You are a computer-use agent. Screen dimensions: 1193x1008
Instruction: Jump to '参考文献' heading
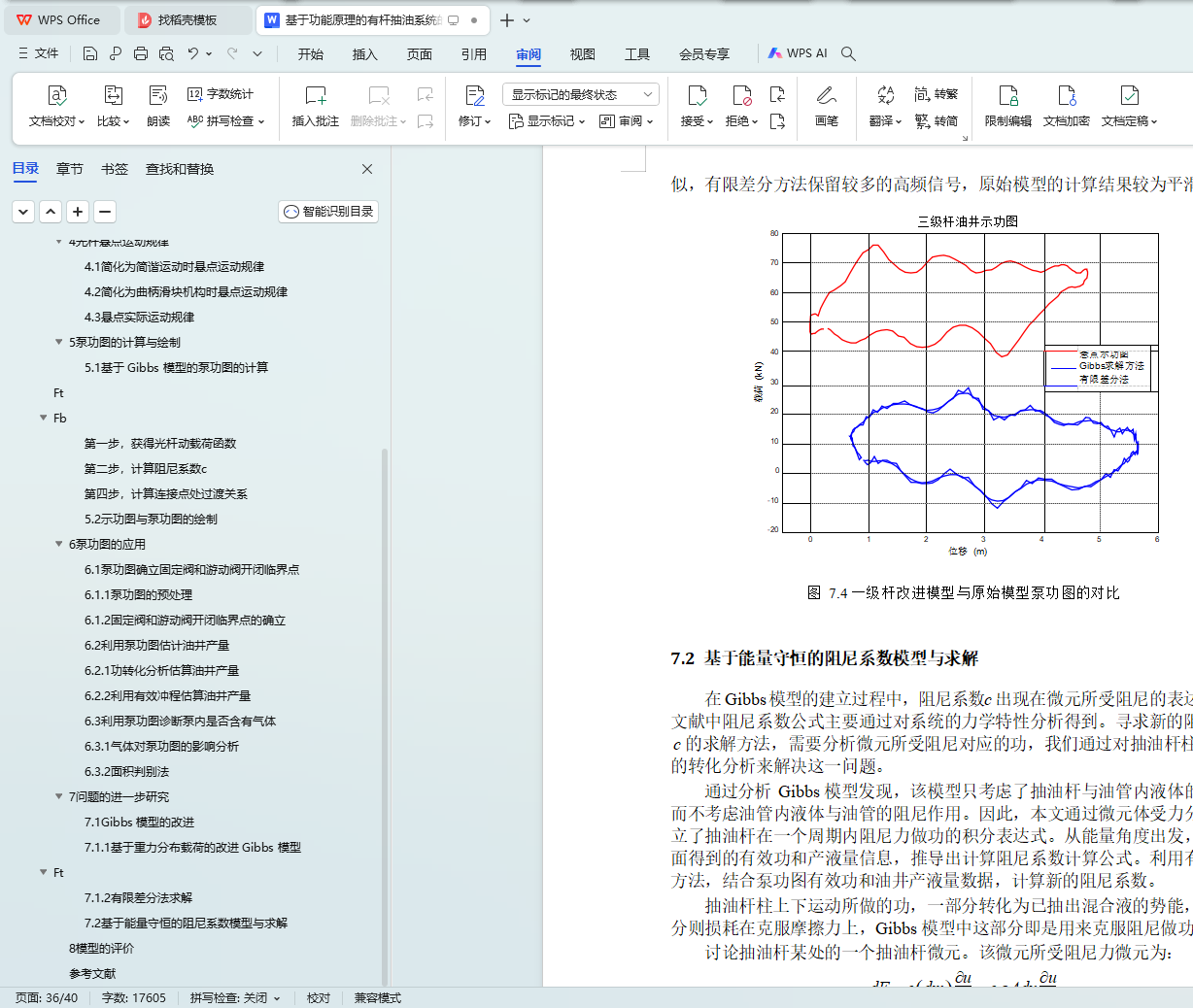(92, 973)
